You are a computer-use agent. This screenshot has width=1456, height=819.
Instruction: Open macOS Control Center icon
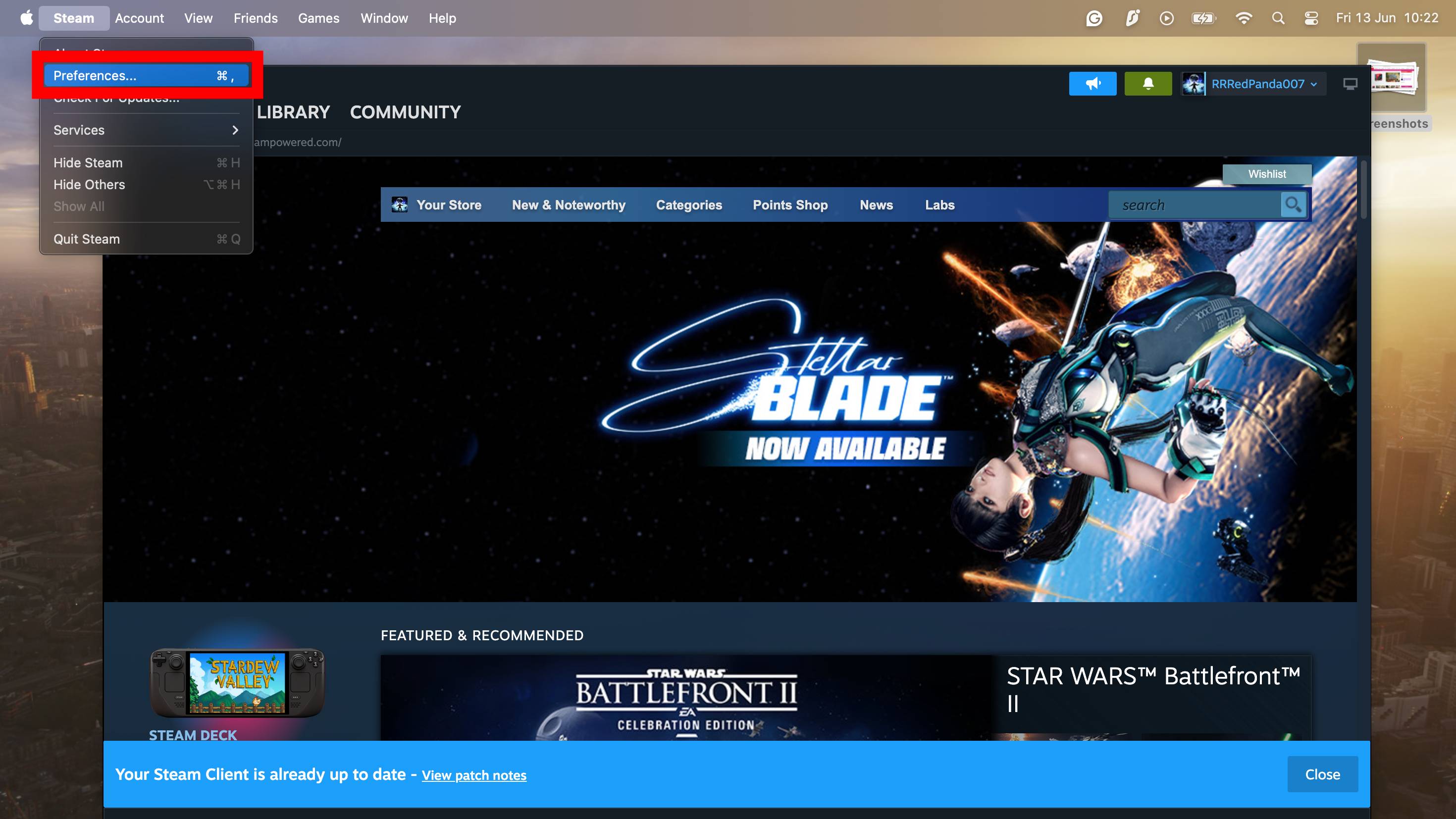coord(1311,18)
